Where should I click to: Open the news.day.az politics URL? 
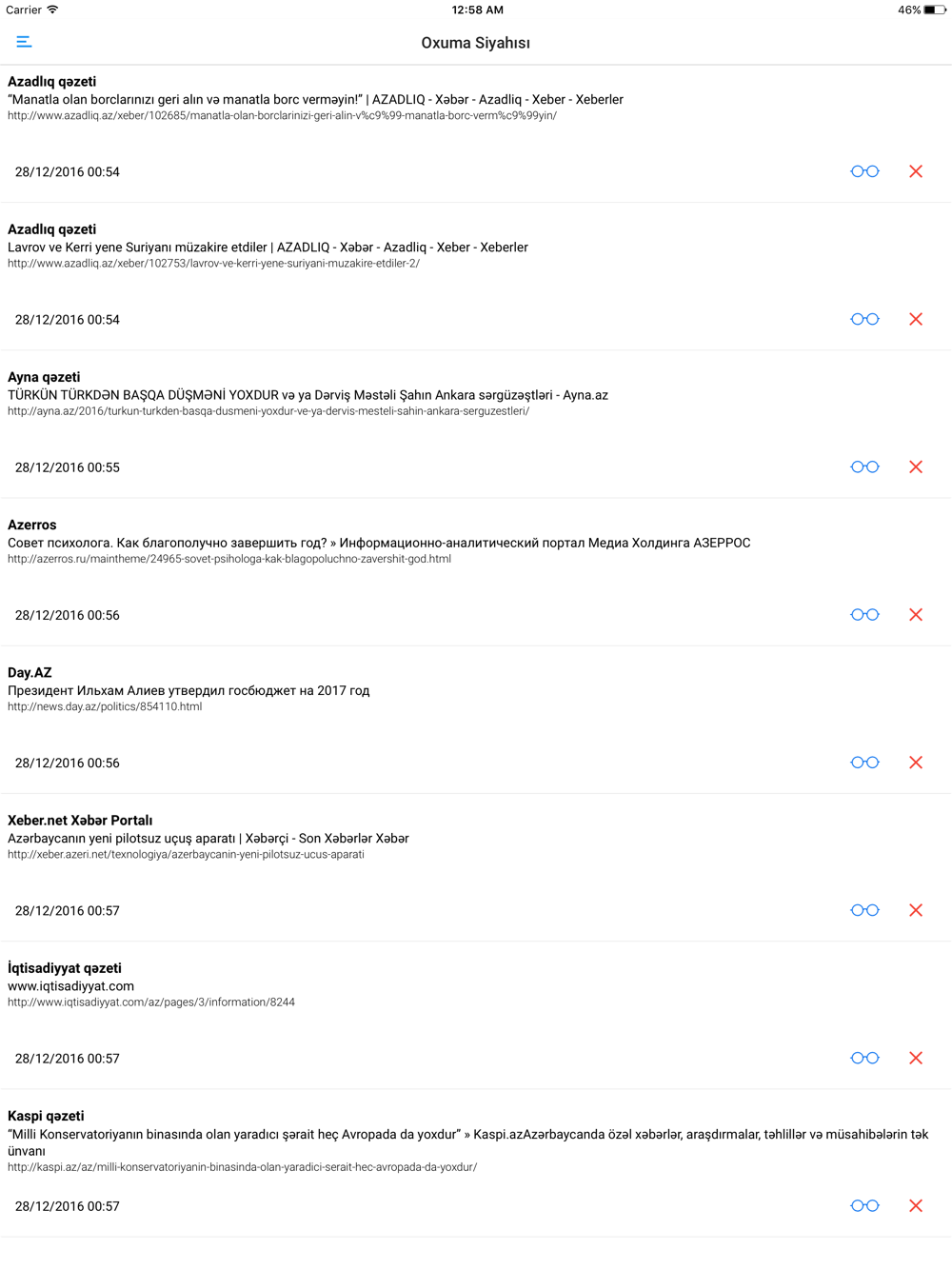click(105, 706)
